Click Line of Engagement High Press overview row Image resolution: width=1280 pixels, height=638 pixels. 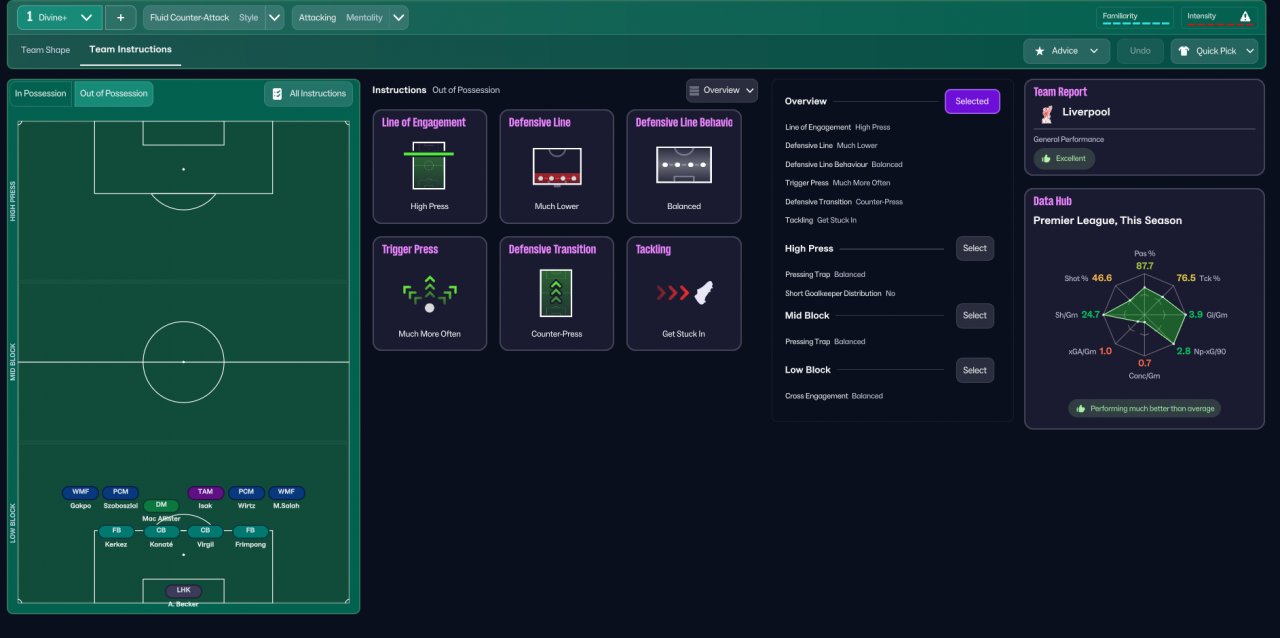(837, 127)
